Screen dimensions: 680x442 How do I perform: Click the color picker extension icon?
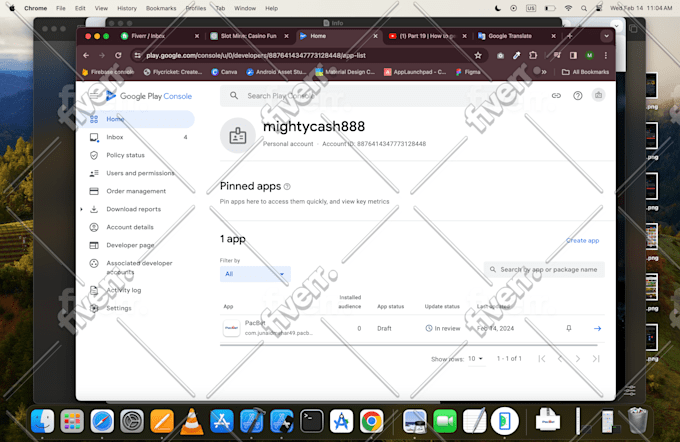point(516,56)
